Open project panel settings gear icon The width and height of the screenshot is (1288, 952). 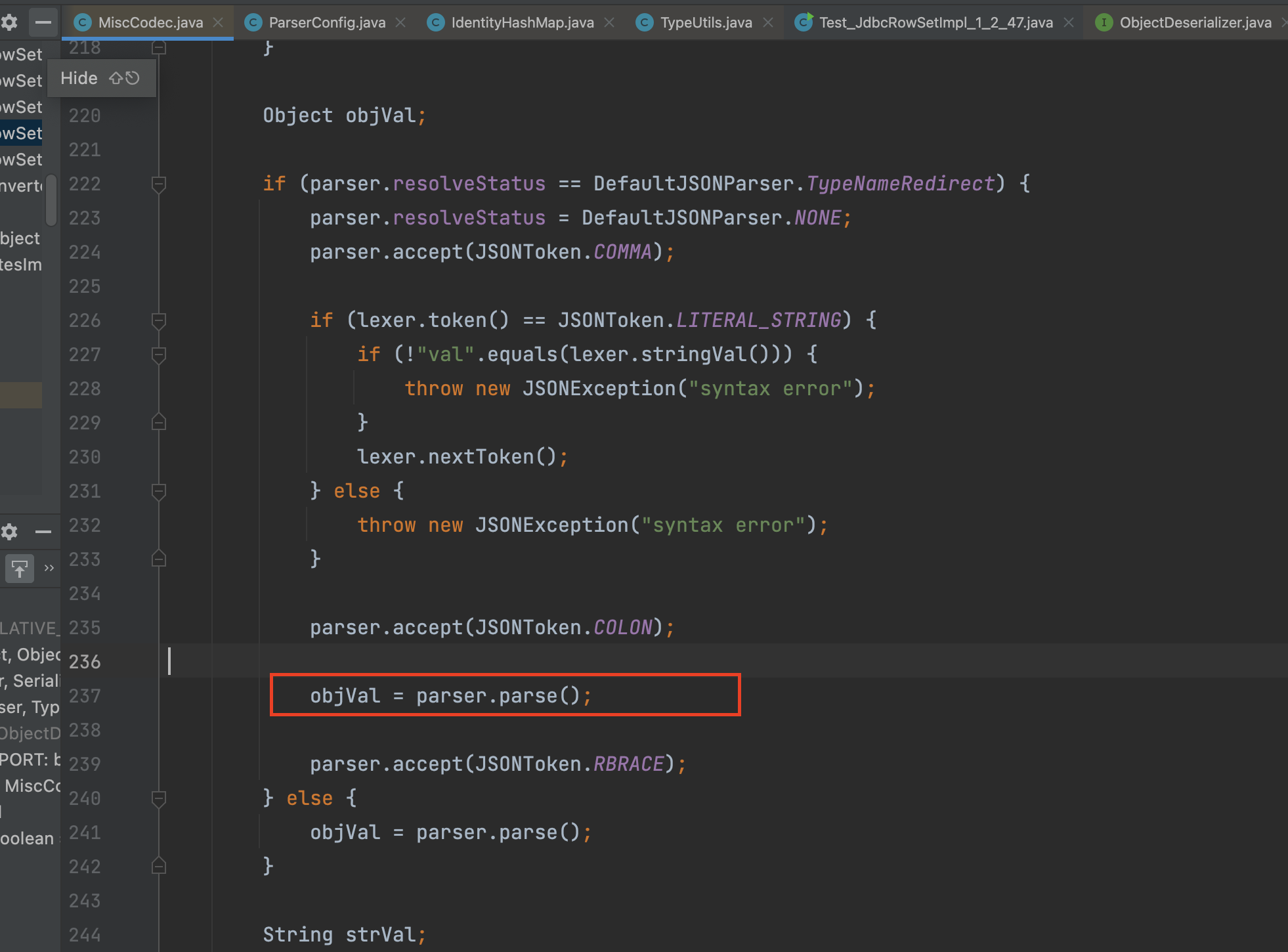[9, 22]
